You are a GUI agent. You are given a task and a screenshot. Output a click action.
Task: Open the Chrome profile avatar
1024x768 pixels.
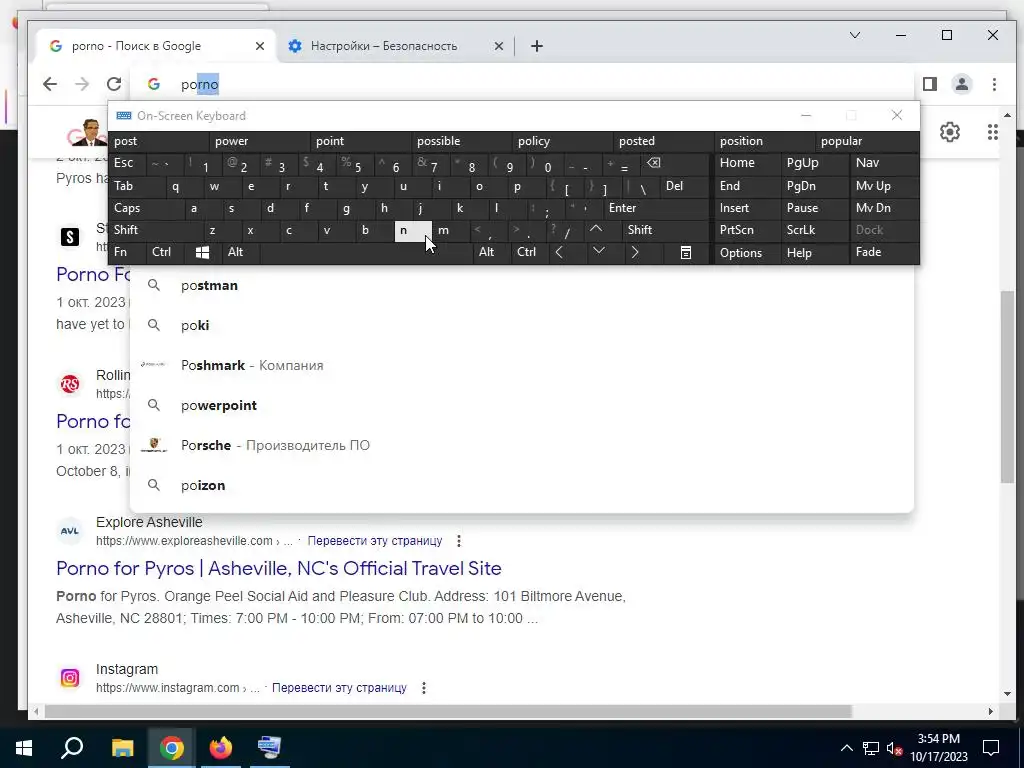coord(962,84)
